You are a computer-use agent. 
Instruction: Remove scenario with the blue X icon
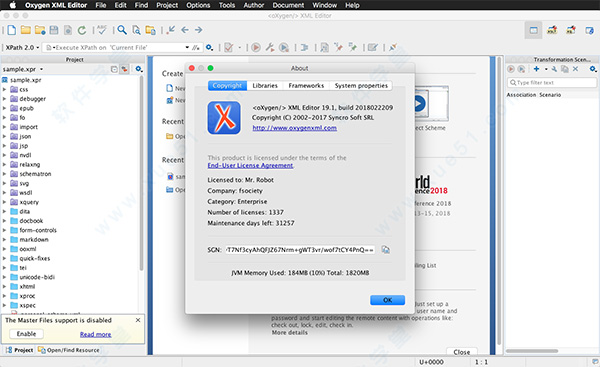pyautogui.click(x=575, y=69)
